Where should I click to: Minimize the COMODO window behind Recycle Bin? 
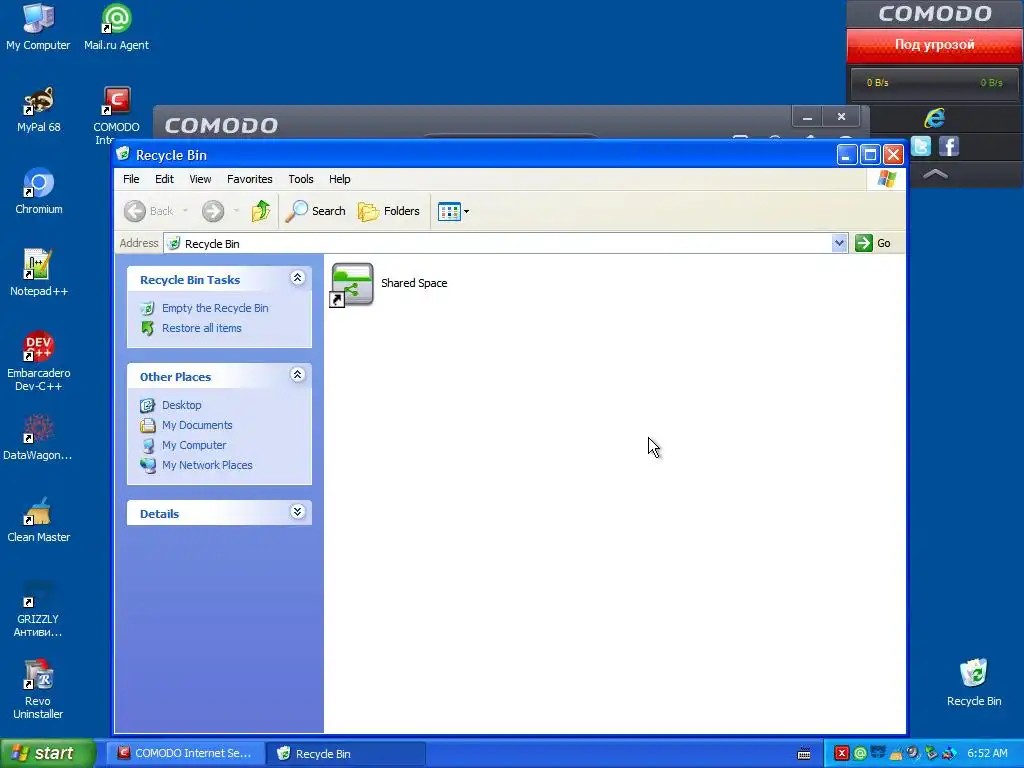tap(807, 118)
